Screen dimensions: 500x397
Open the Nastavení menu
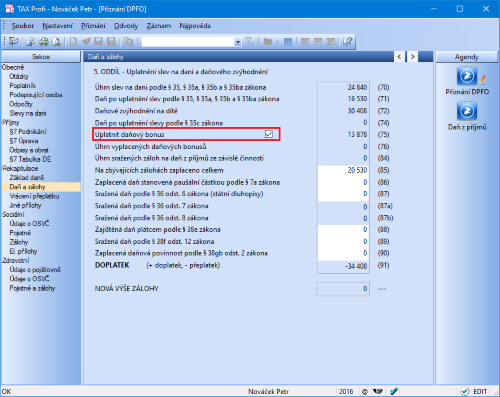pyautogui.click(x=57, y=26)
